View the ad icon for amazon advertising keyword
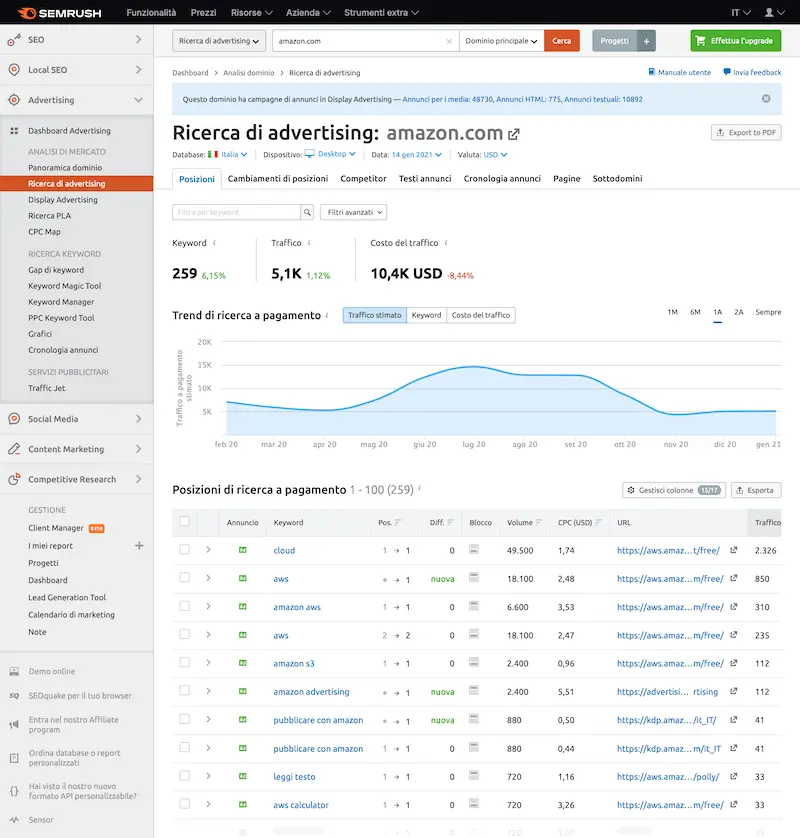The width and height of the screenshot is (800, 838). pos(243,691)
